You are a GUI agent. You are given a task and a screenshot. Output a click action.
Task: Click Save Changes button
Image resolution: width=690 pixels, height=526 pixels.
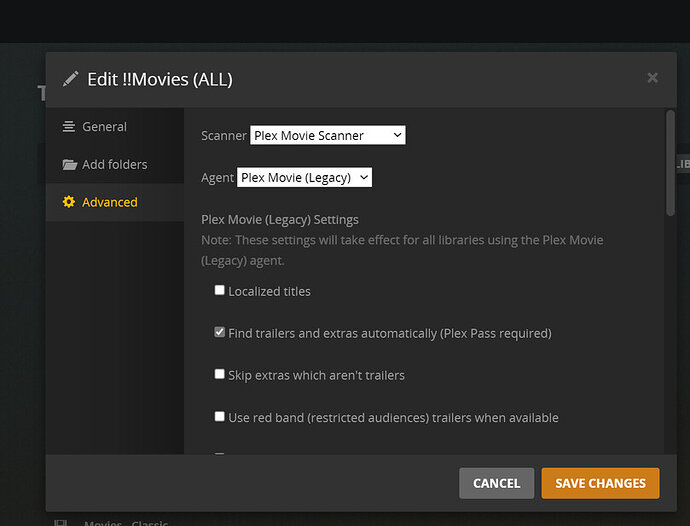pyautogui.click(x=600, y=483)
